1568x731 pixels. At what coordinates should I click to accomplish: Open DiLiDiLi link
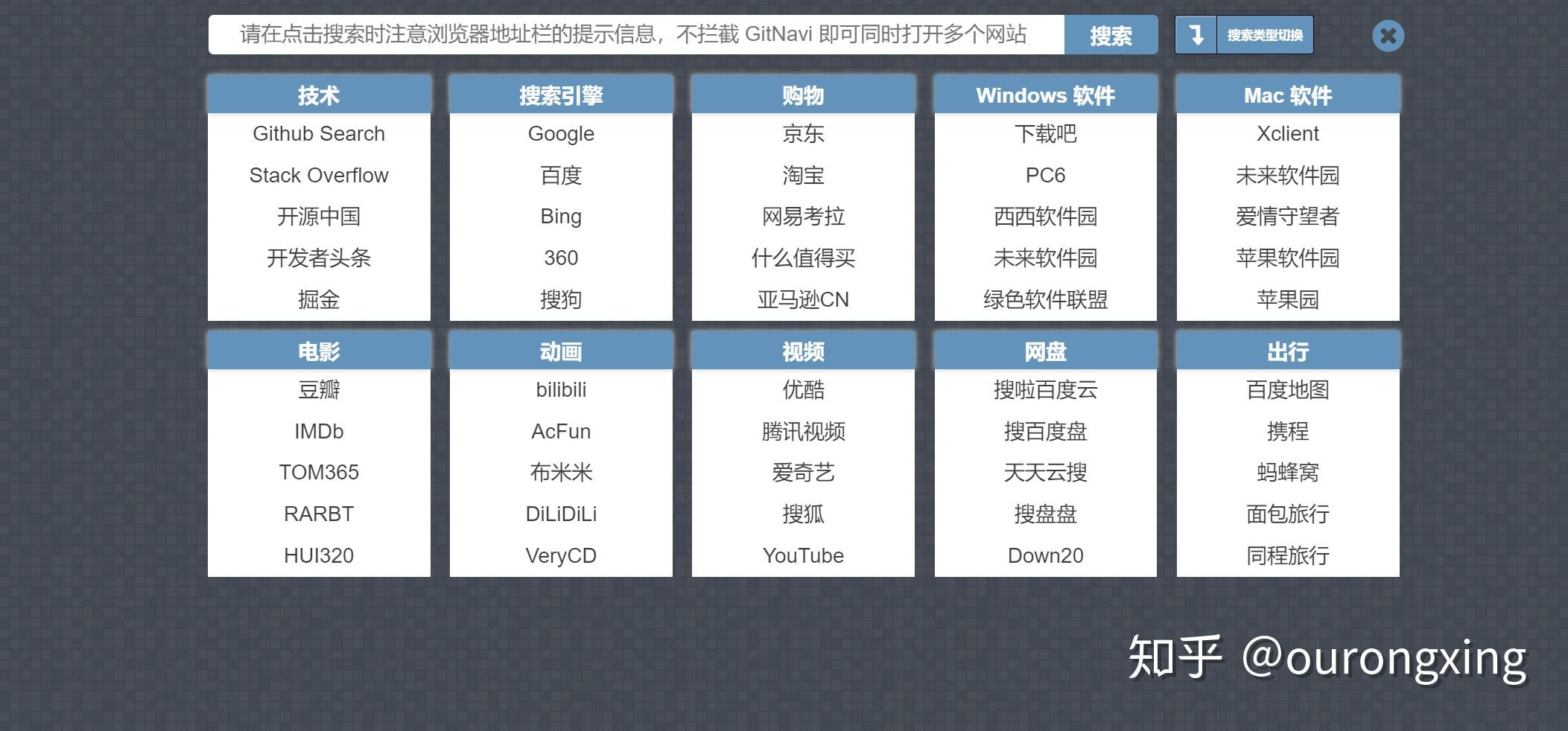(561, 514)
